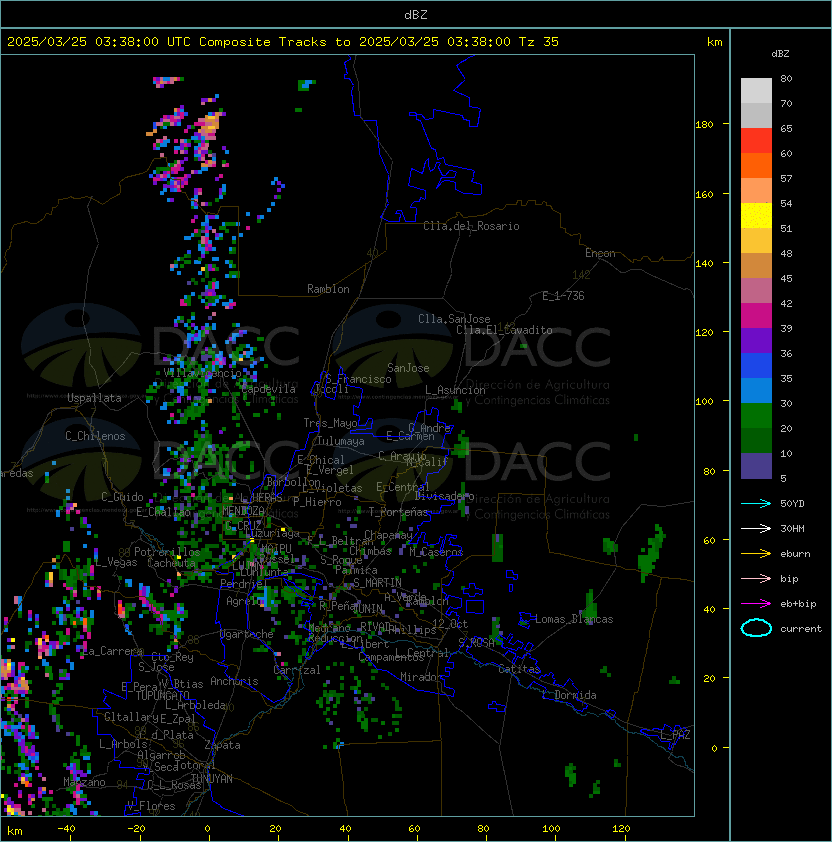This screenshot has height=842, width=832.
Task: Click the 'eburn' legend label
Action: click(x=795, y=554)
